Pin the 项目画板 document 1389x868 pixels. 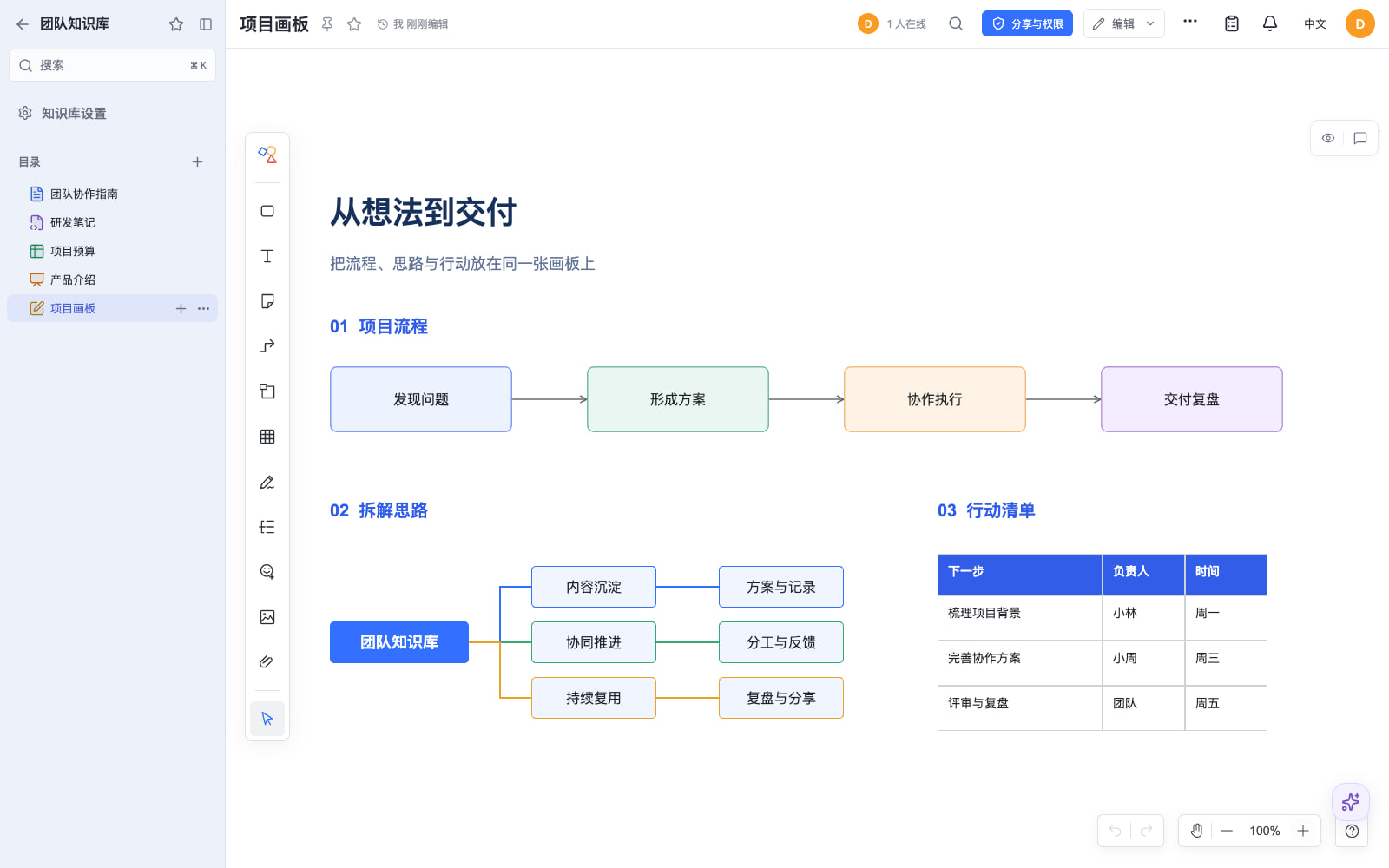click(x=327, y=24)
